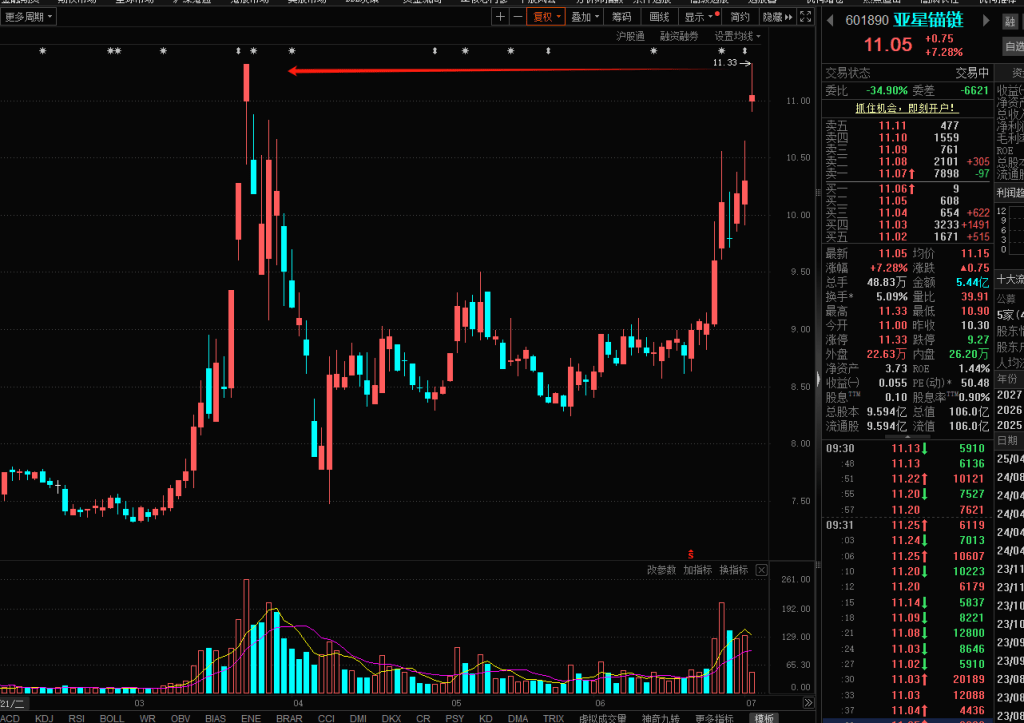Select RSI indicator tab

click(x=76, y=718)
